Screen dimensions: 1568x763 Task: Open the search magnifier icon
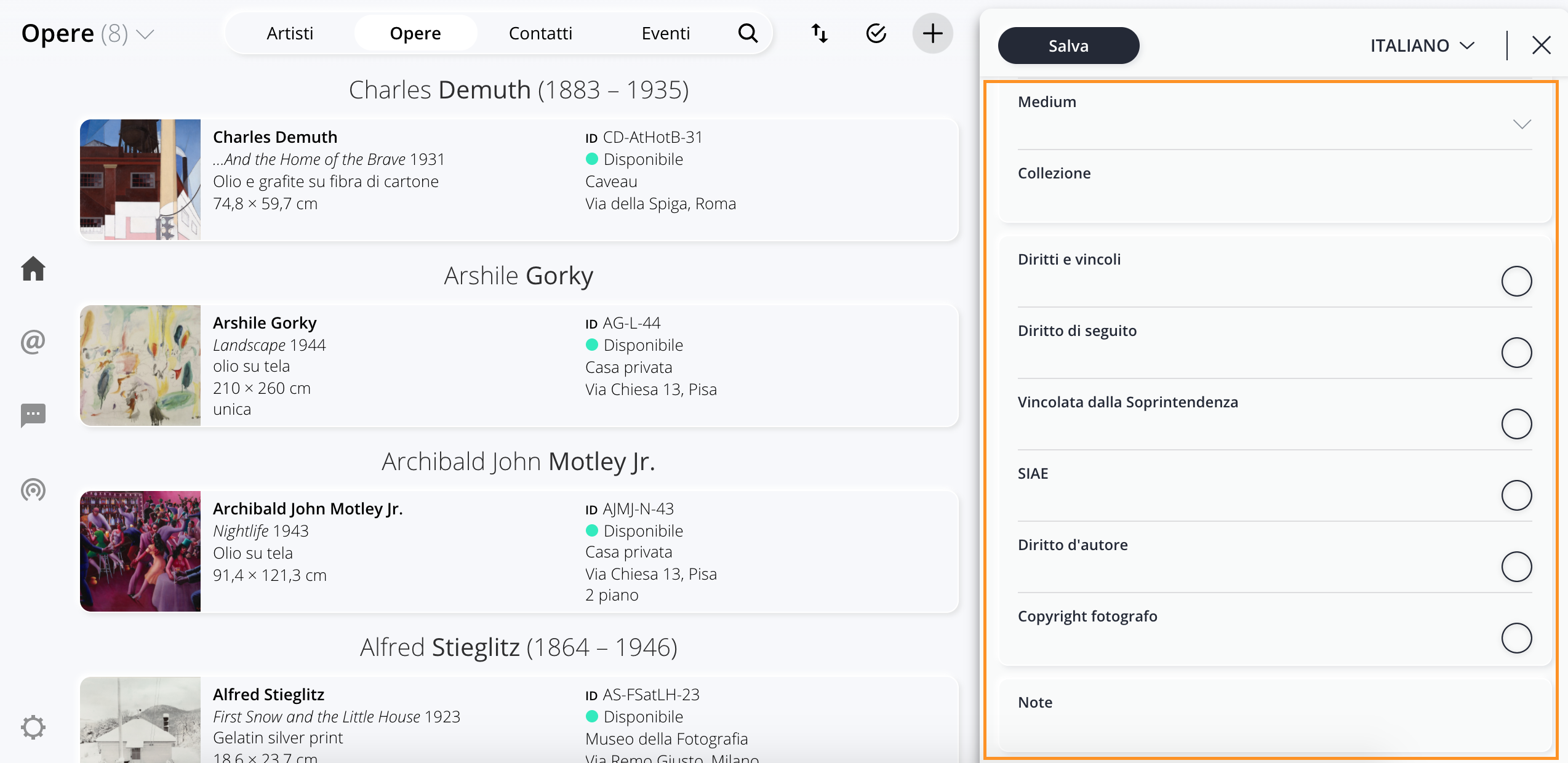(x=748, y=33)
